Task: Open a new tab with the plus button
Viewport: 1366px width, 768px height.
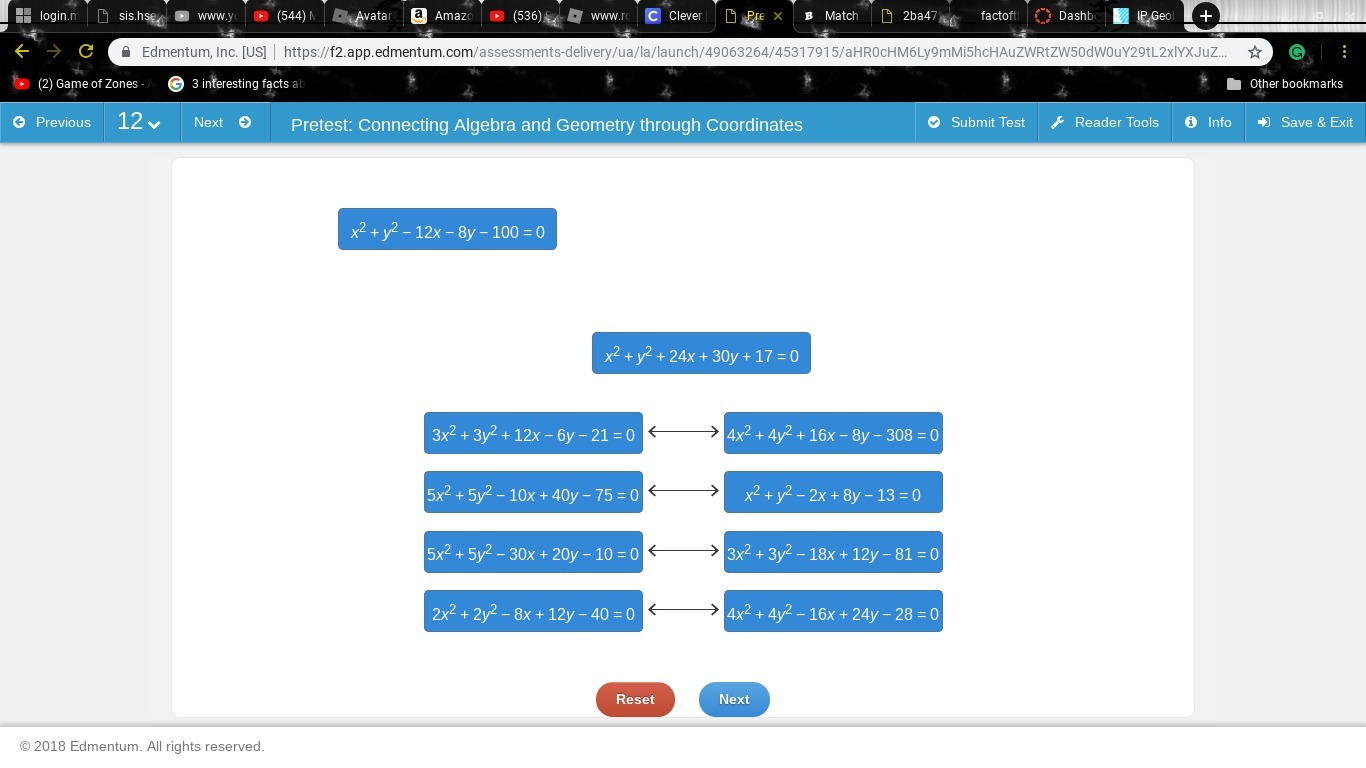Action: point(1206,16)
